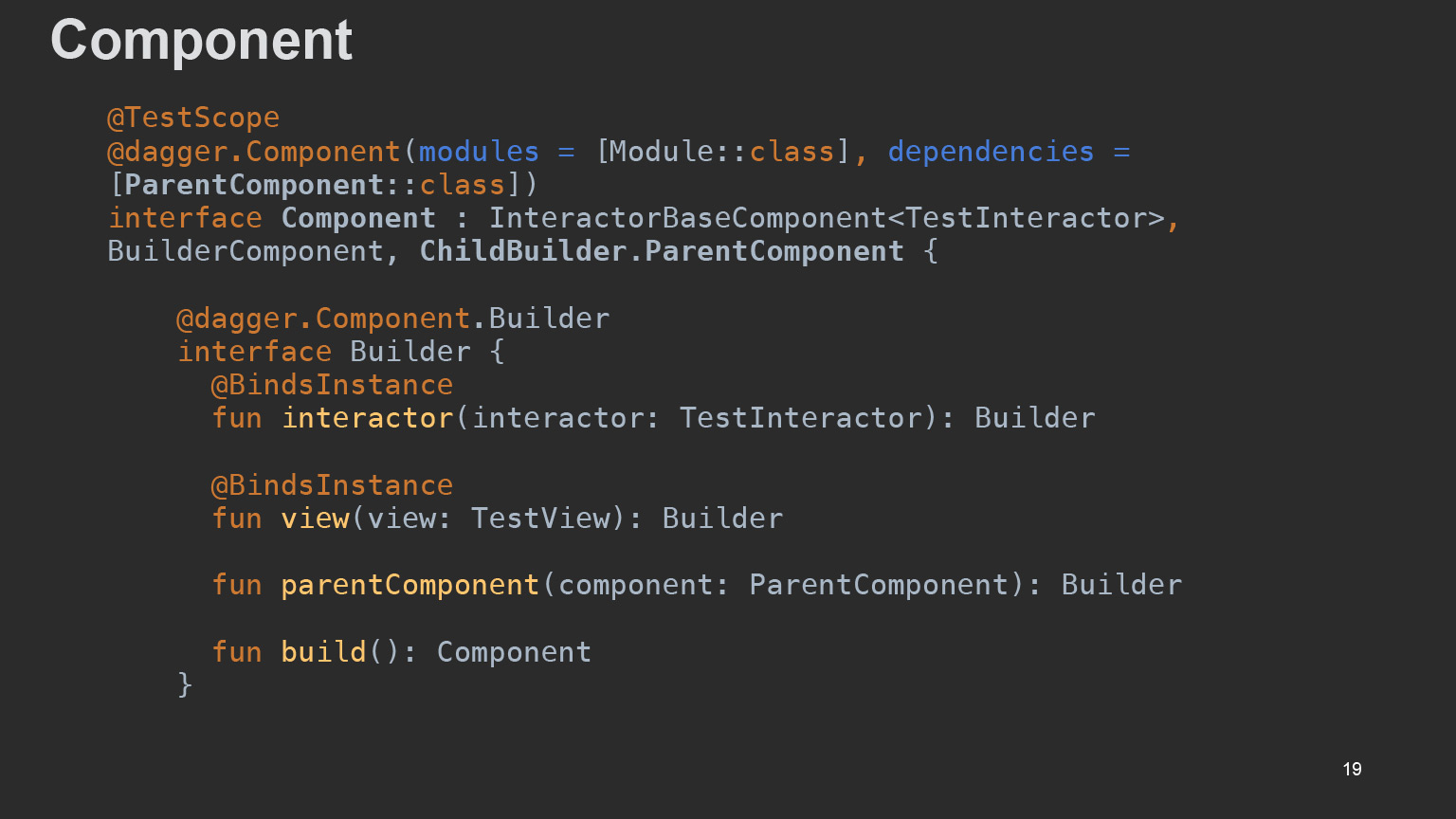Click the TestView parameter type
This screenshot has height=819, width=1456.
click(540, 519)
